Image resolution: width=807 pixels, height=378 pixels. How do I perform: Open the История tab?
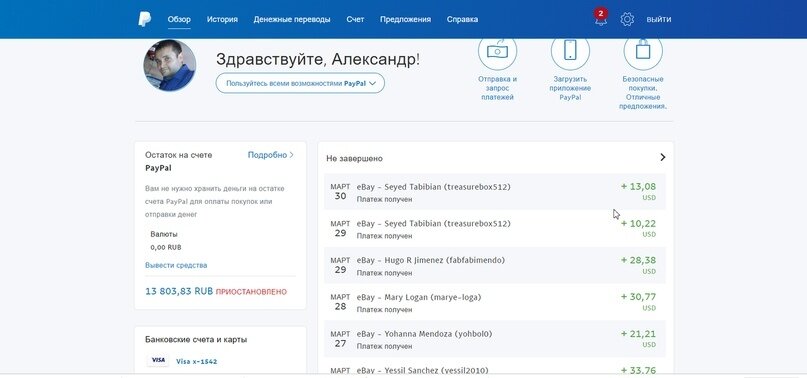(222, 20)
